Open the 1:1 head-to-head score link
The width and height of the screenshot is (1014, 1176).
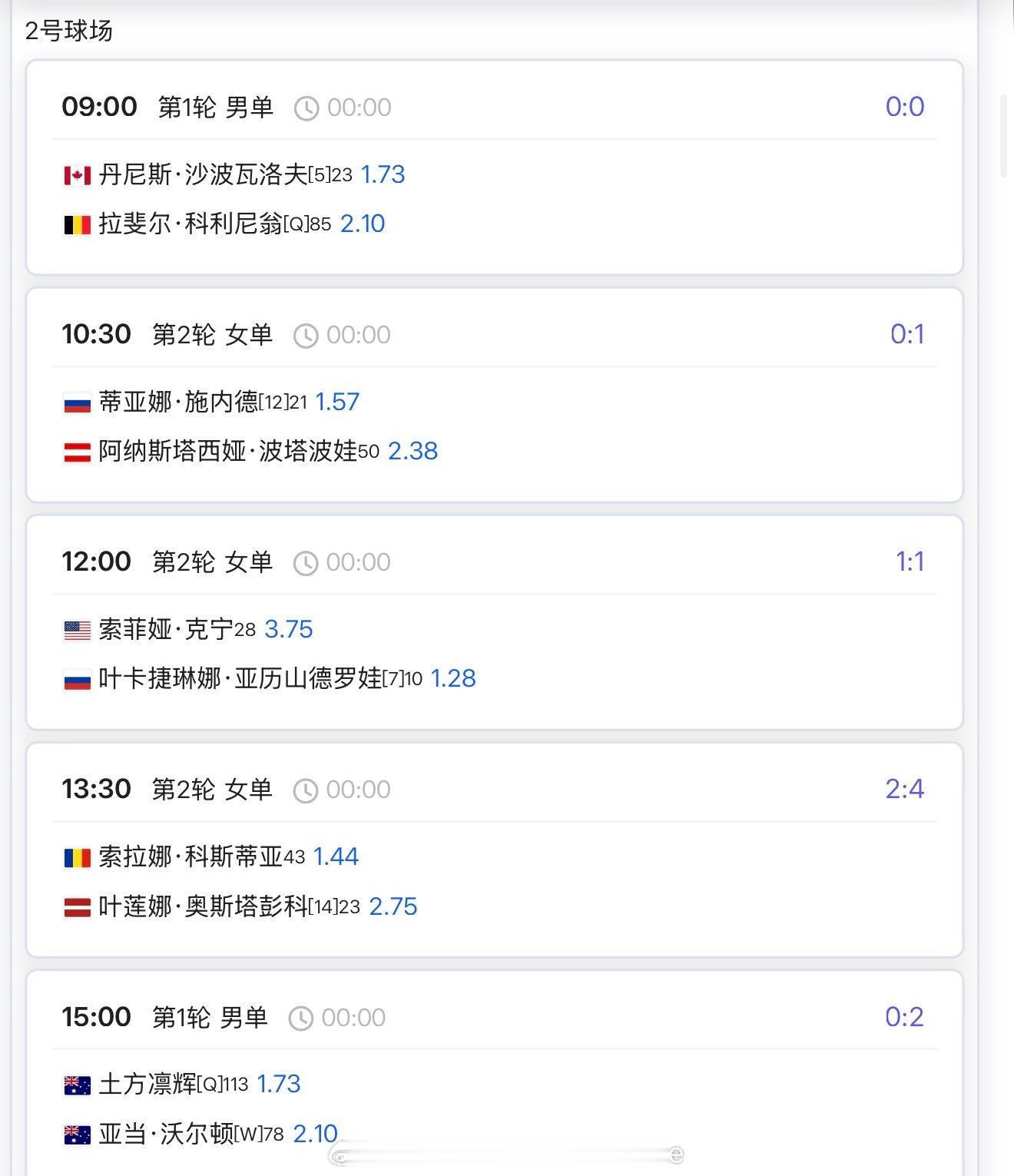tap(910, 561)
